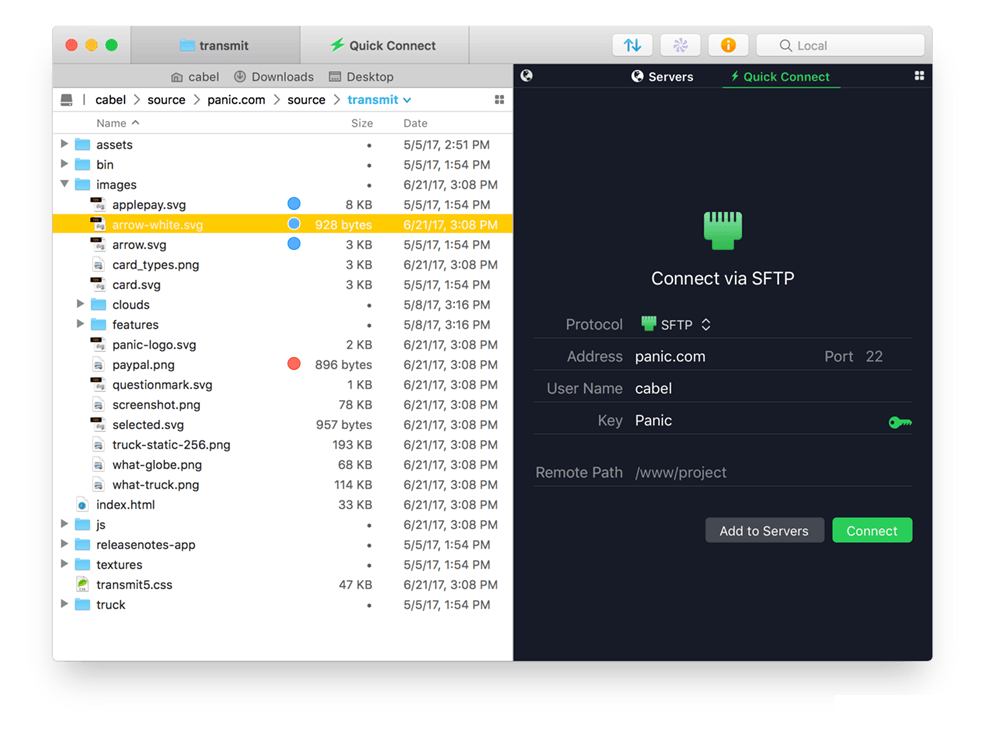Click the transmit5.css file icon

tap(82, 584)
